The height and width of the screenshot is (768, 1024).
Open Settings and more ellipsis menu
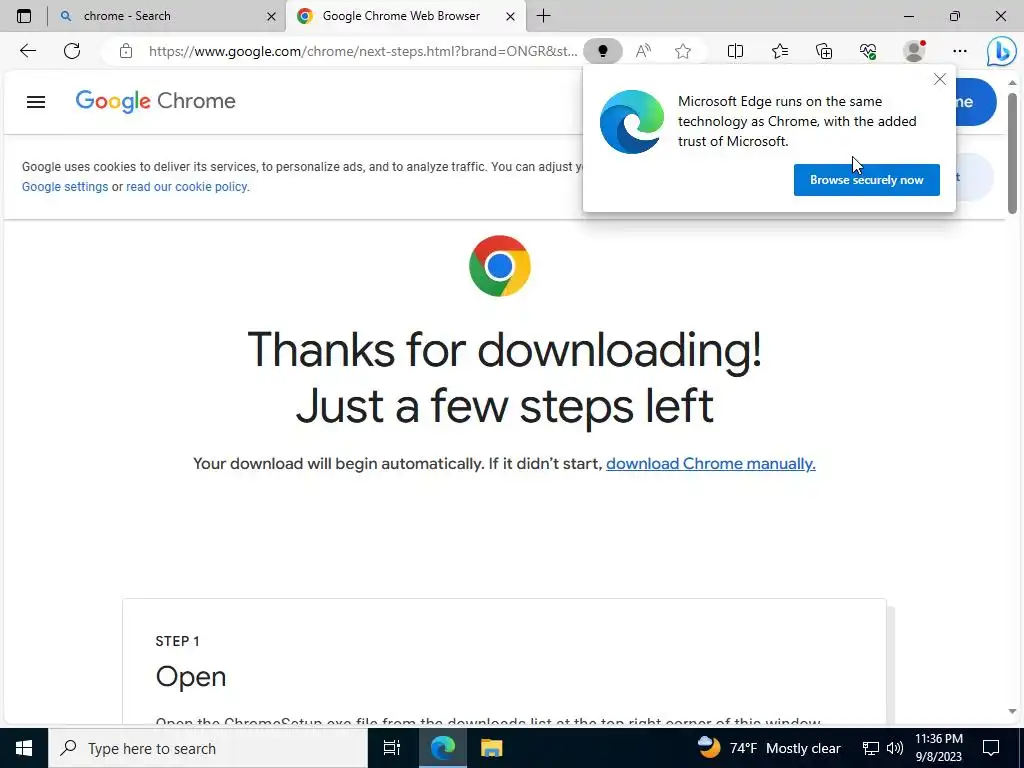959,51
